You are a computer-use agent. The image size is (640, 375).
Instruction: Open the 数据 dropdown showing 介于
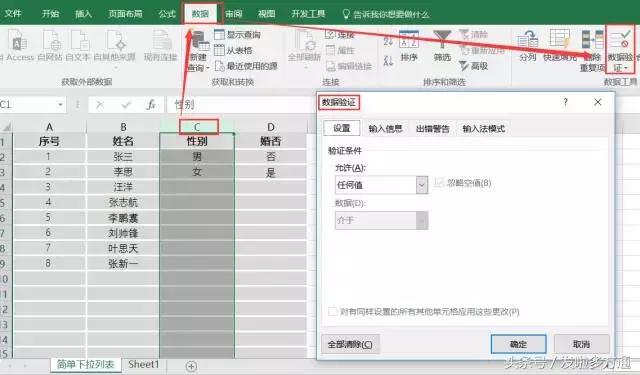381,220
